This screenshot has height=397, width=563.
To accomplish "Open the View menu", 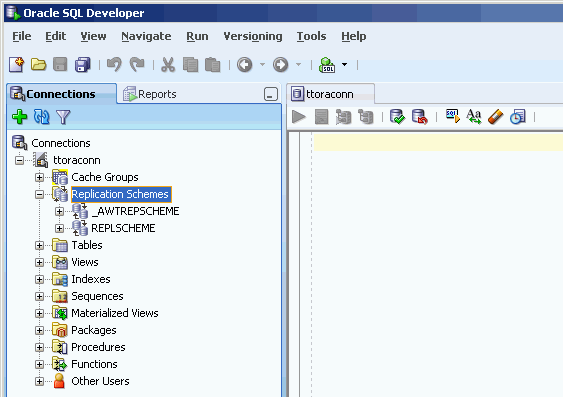I will click(x=93, y=36).
